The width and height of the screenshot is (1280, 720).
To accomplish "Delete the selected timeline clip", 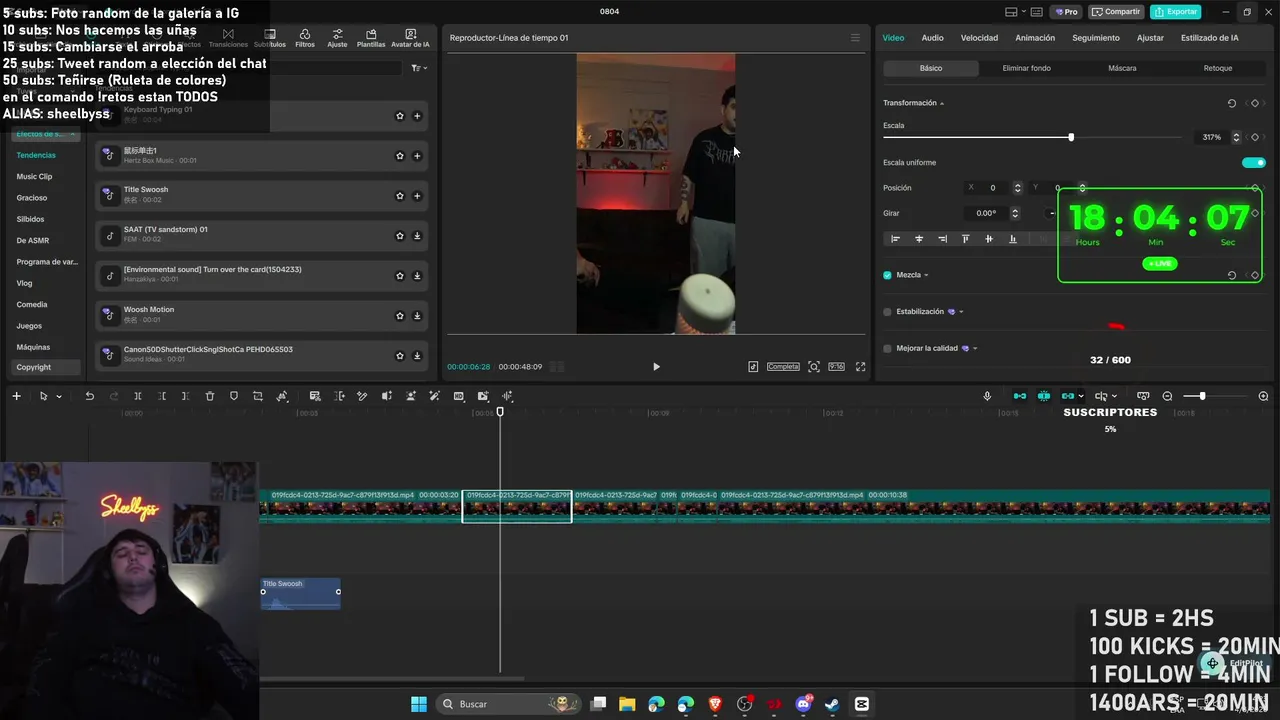I will [210, 396].
